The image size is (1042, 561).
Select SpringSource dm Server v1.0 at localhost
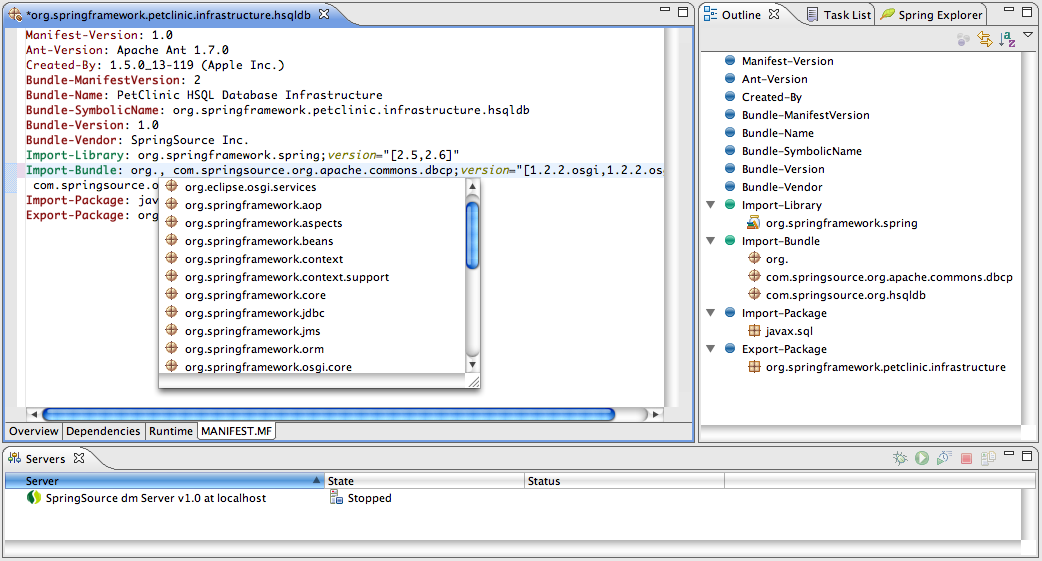156,498
